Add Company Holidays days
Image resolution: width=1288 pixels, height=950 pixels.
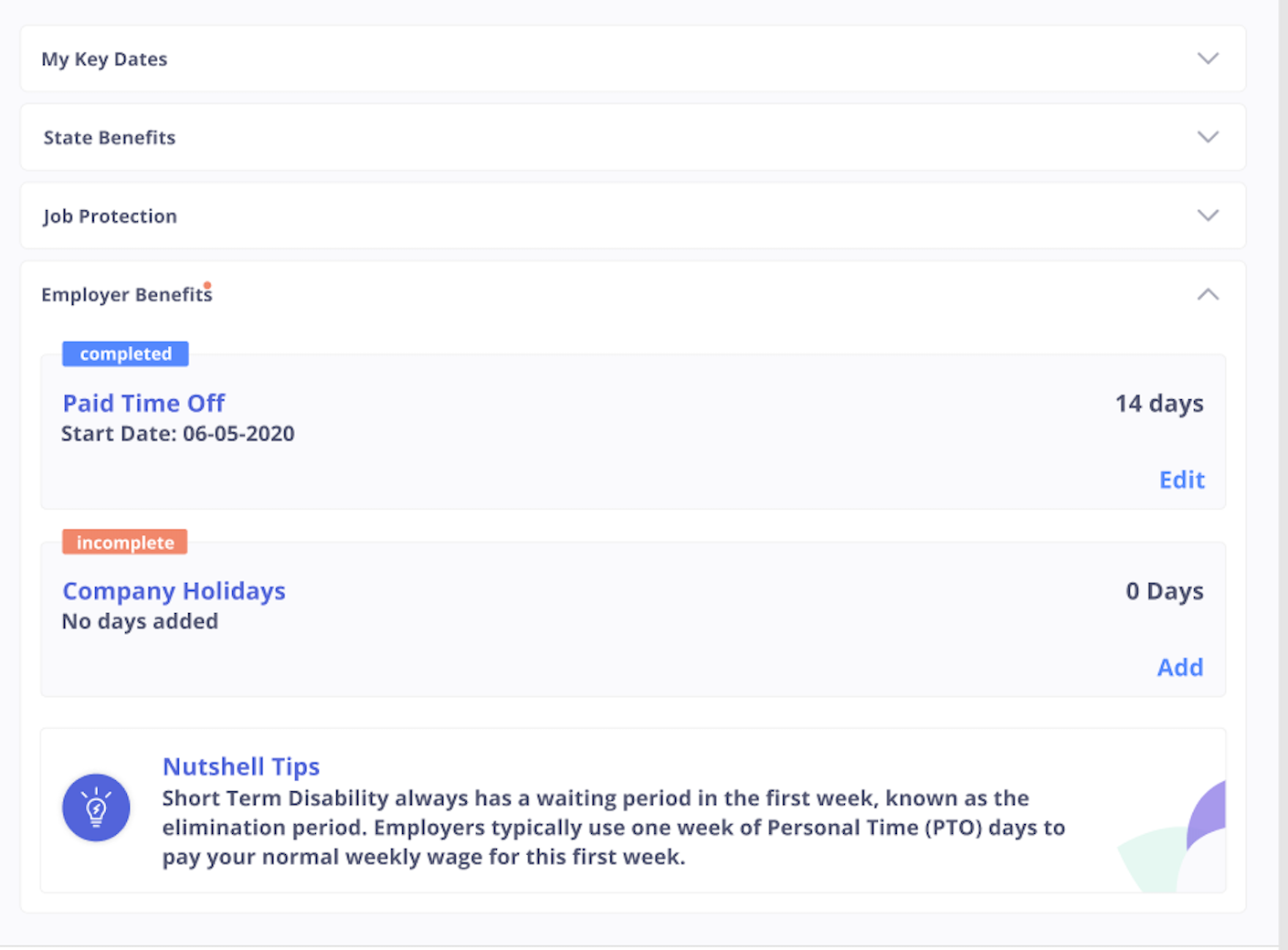[1179, 667]
